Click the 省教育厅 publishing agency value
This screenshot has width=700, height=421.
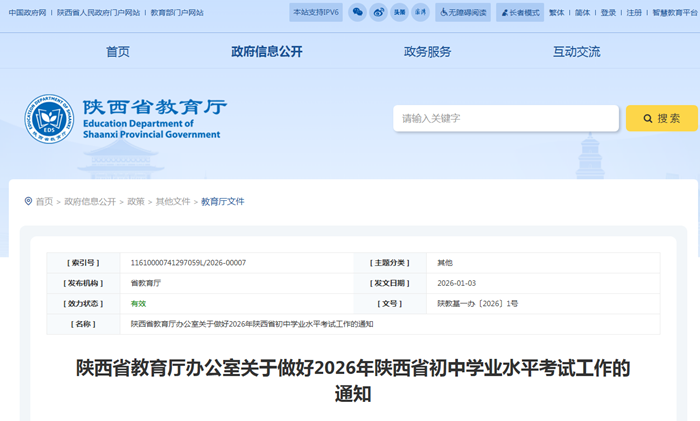click(146, 283)
